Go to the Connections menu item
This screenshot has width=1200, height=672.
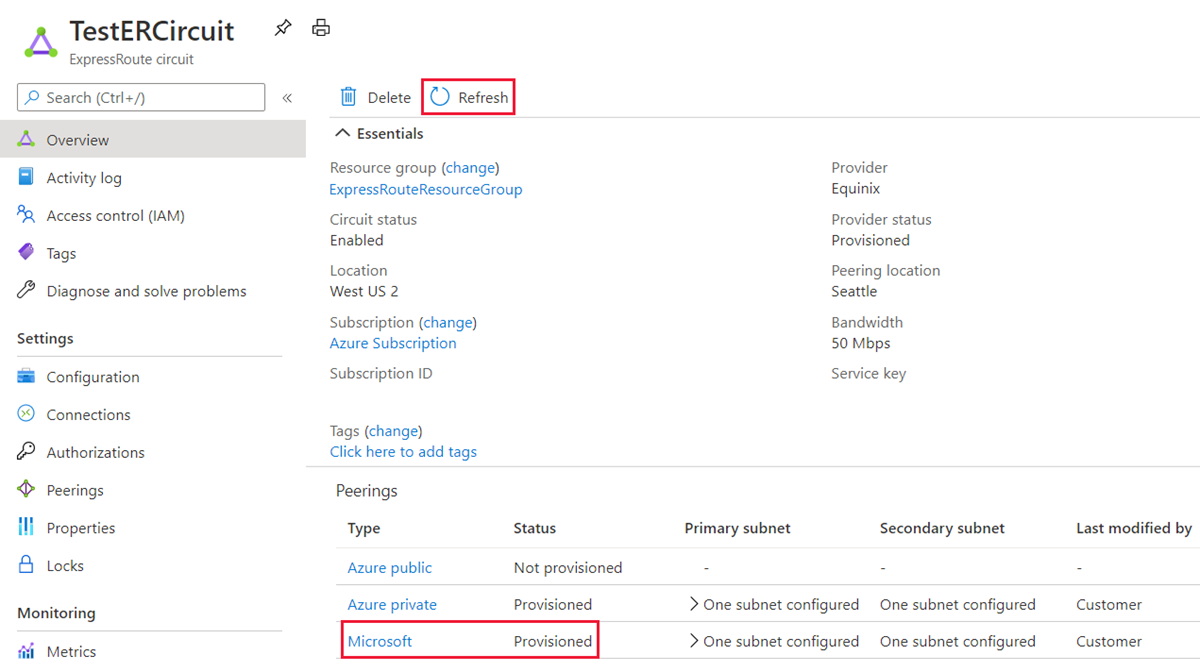pyautogui.click(x=88, y=415)
